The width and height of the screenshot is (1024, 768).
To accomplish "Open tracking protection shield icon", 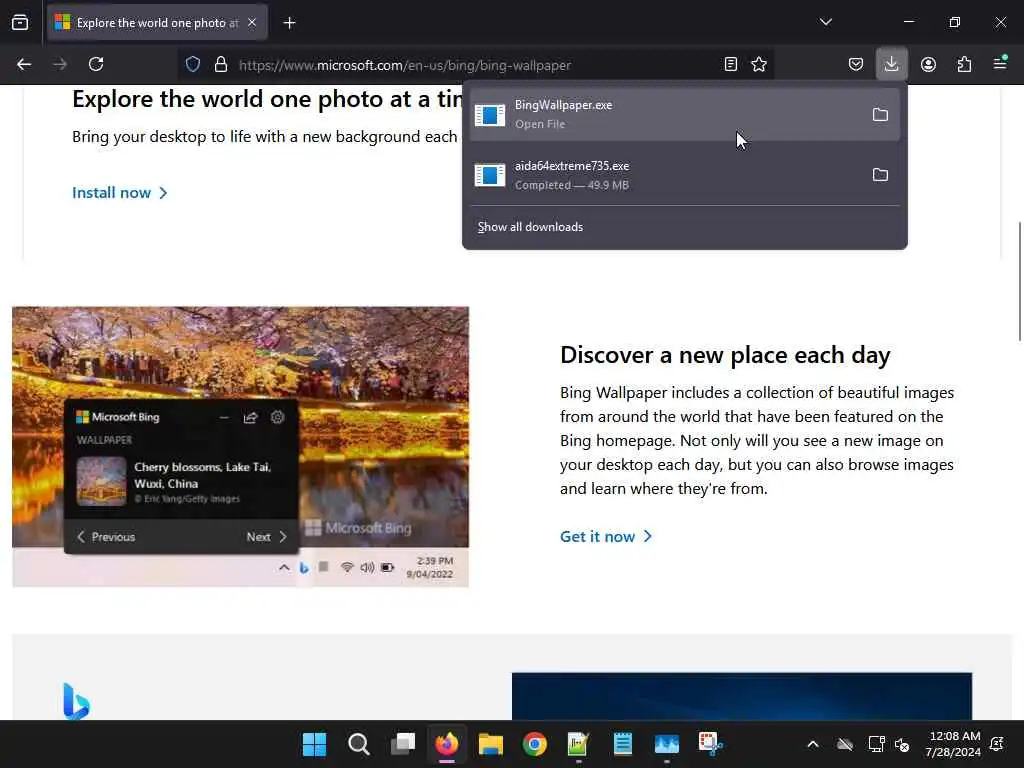I will pyautogui.click(x=193, y=65).
